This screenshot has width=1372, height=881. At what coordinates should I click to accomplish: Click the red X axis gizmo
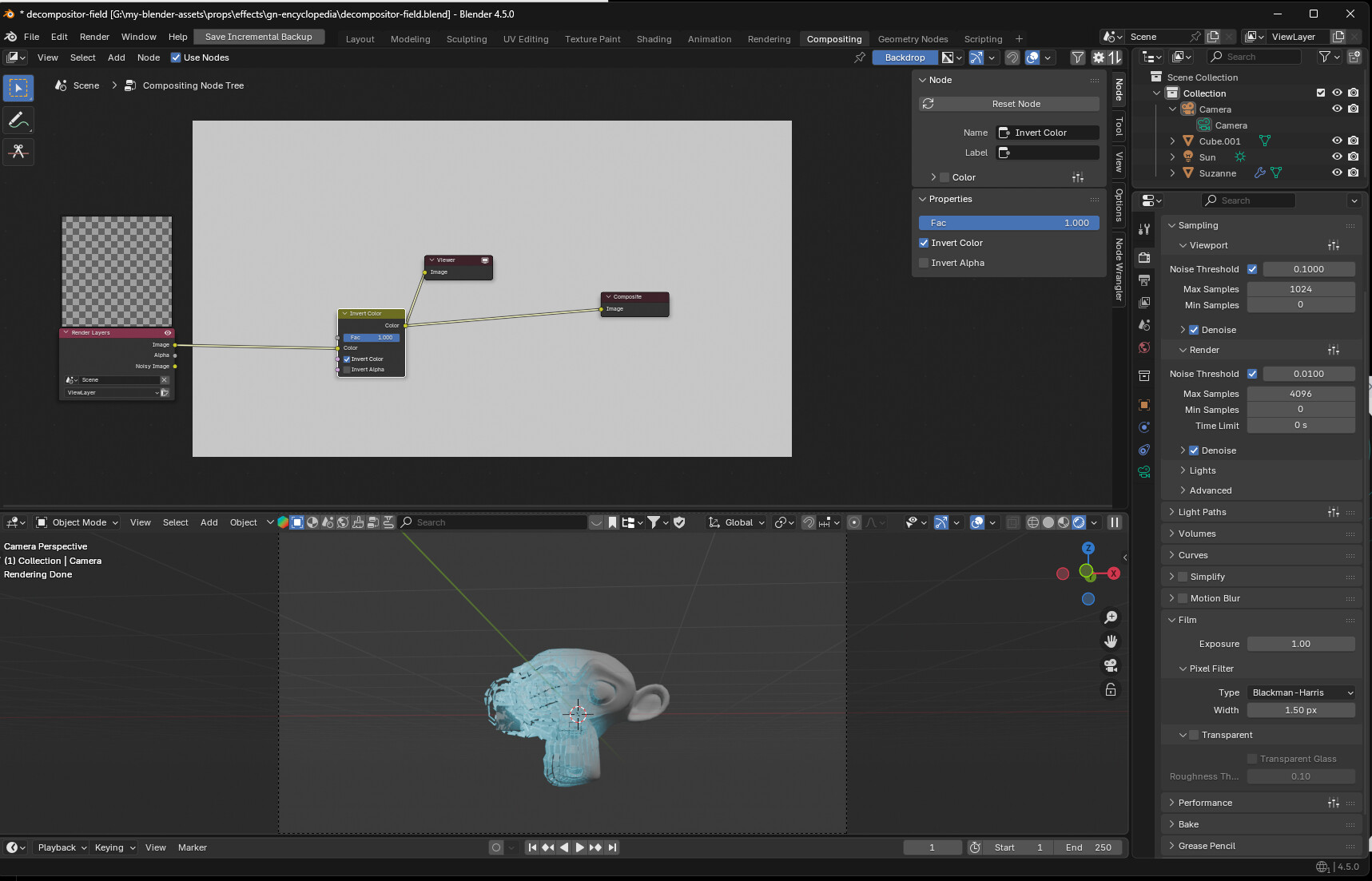[x=1114, y=573]
